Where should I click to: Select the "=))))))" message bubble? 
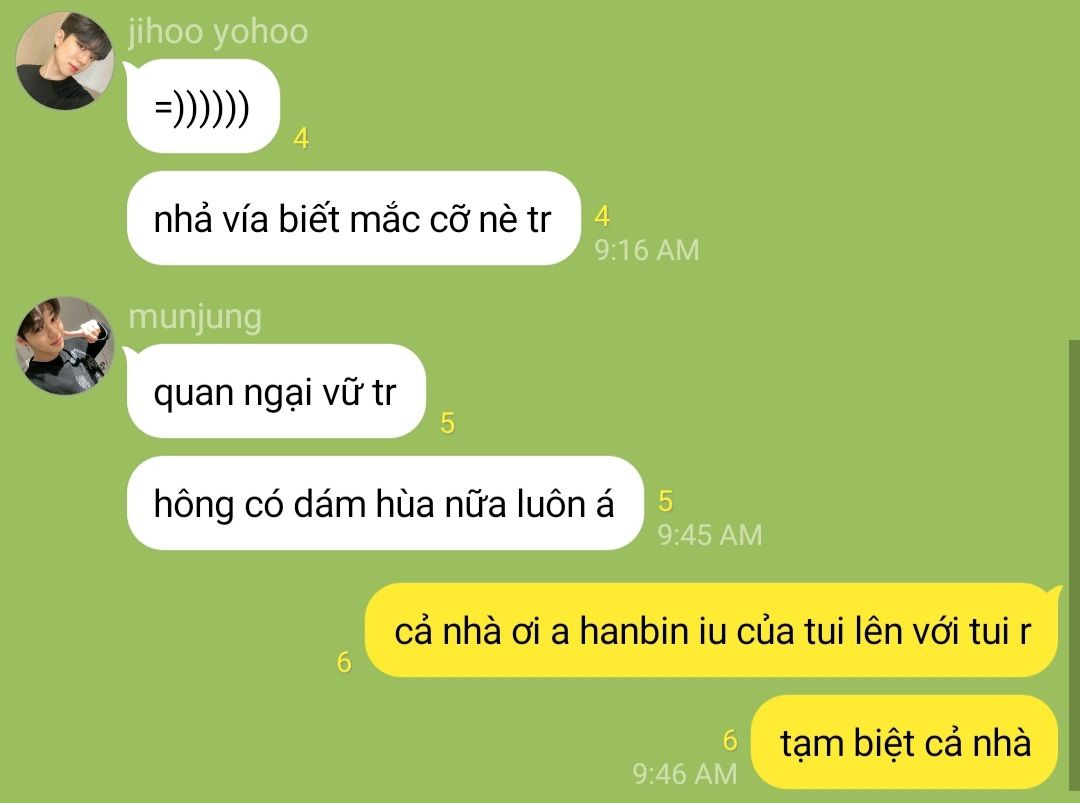(203, 107)
